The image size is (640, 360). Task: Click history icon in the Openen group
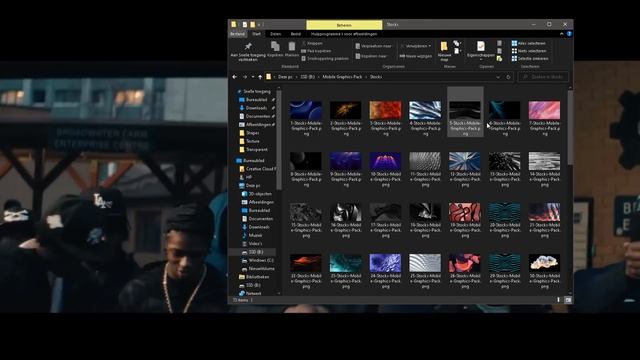click(499, 59)
